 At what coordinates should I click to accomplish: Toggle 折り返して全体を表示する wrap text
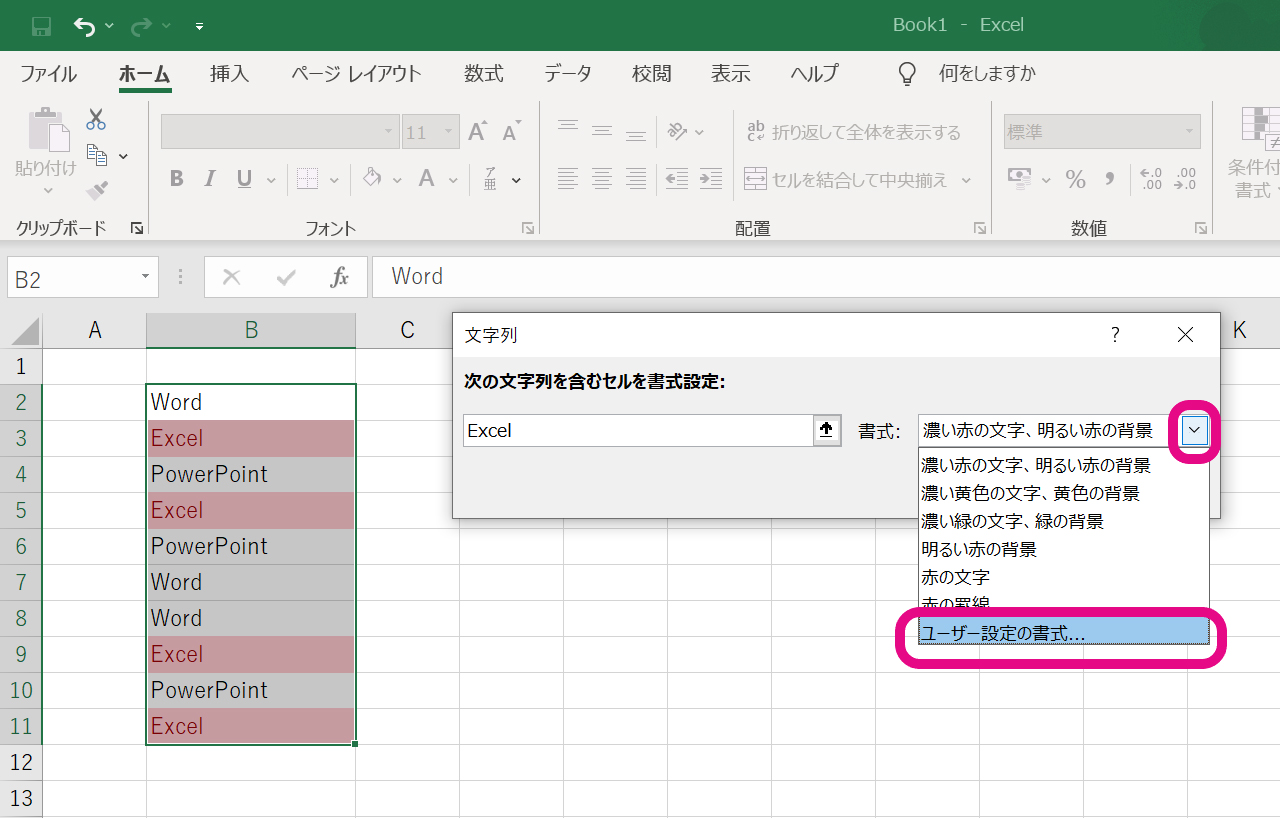(853, 132)
